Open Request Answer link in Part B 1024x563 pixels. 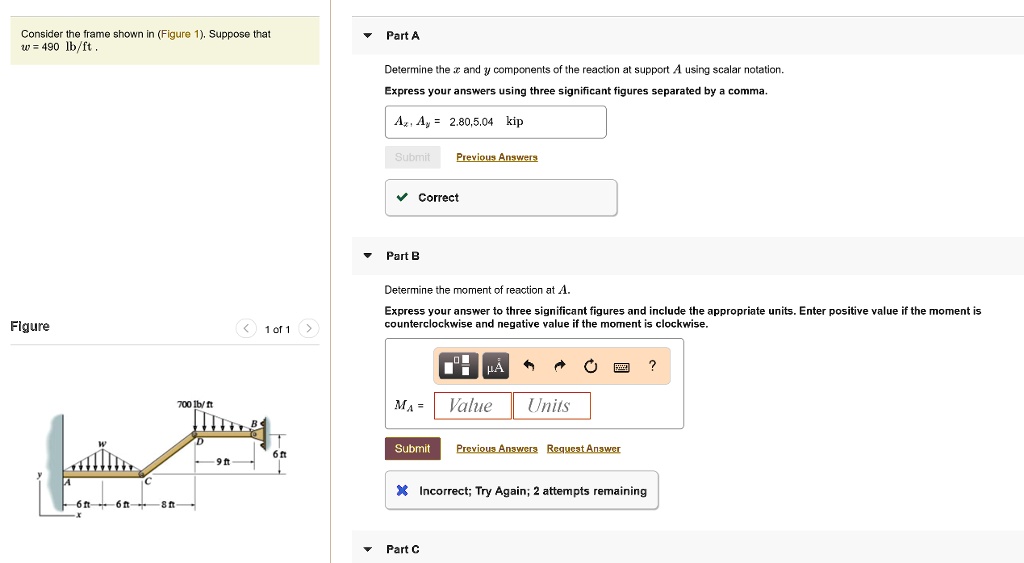(583, 449)
